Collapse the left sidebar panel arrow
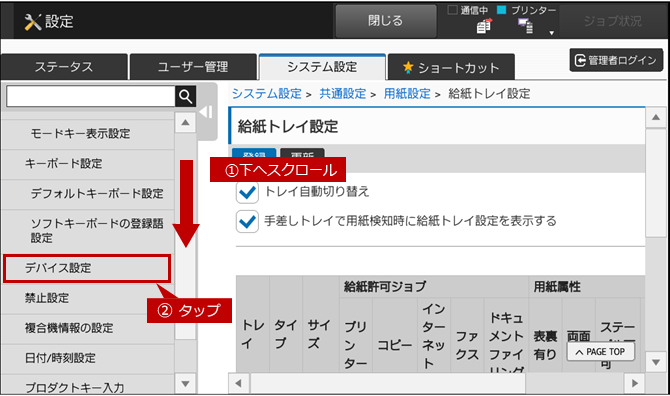 tap(206, 112)
